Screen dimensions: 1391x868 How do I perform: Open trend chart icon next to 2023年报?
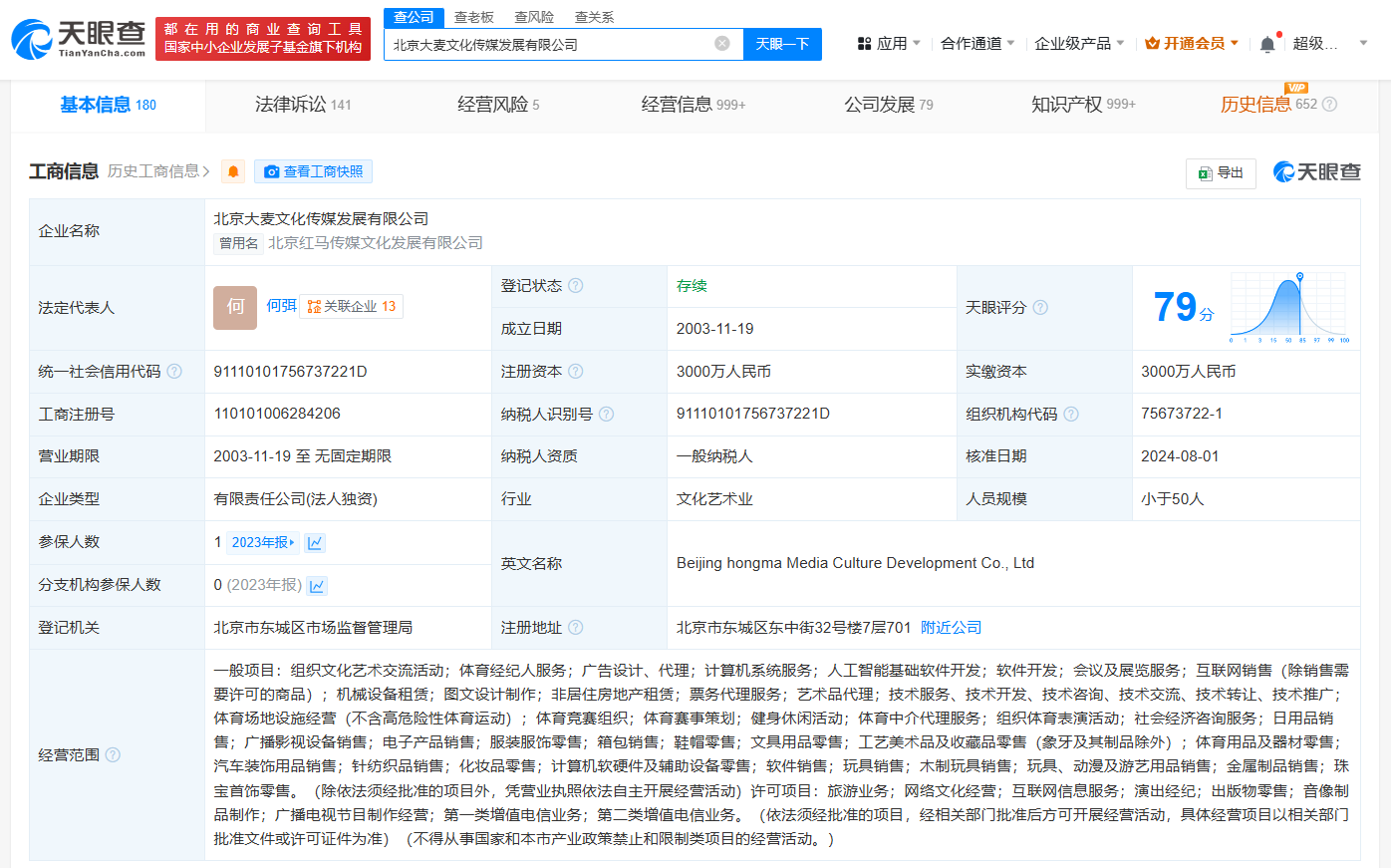[315, 543]
